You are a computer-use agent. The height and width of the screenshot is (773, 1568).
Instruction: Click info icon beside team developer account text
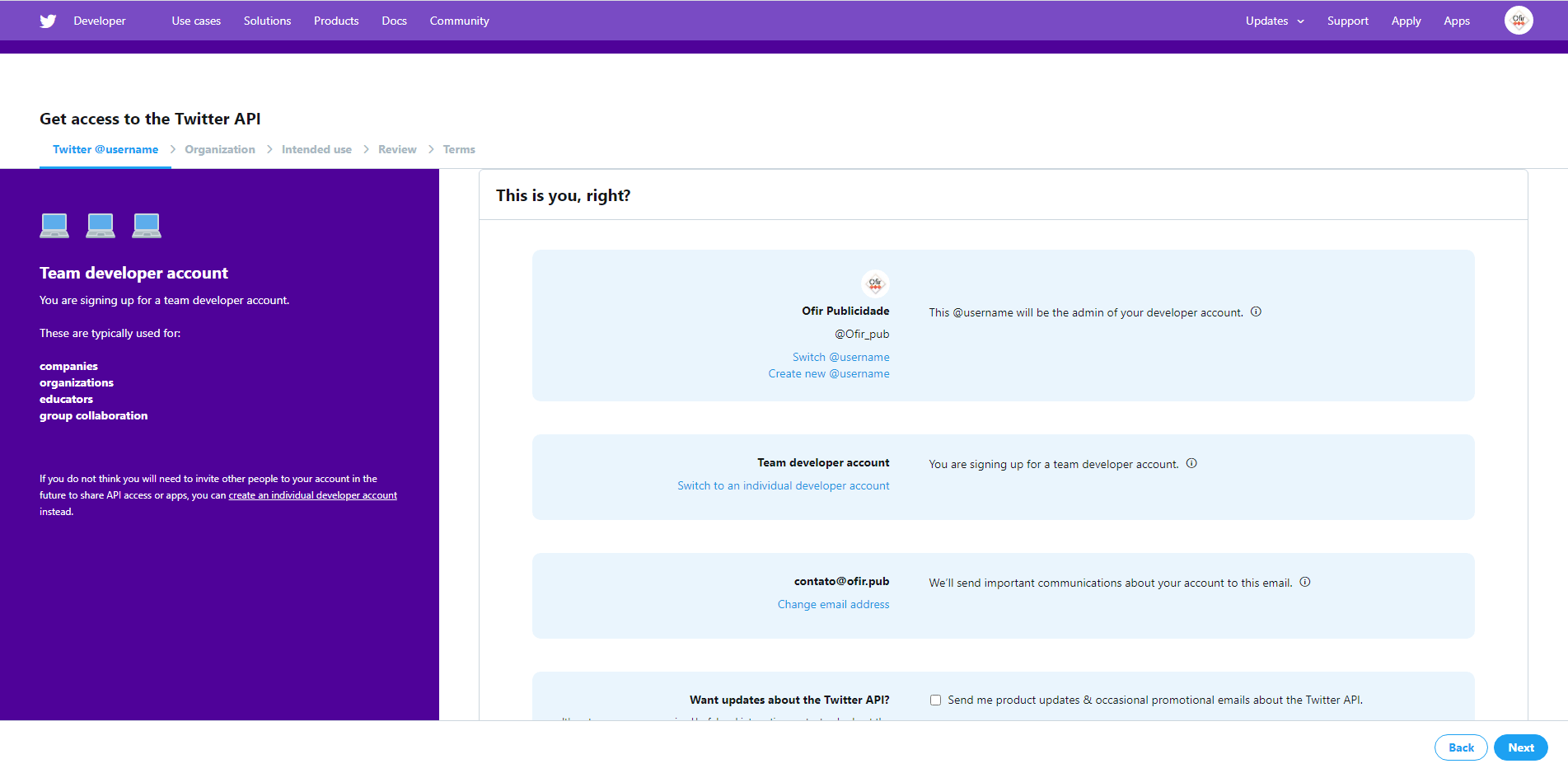(x=1191, y=463)
